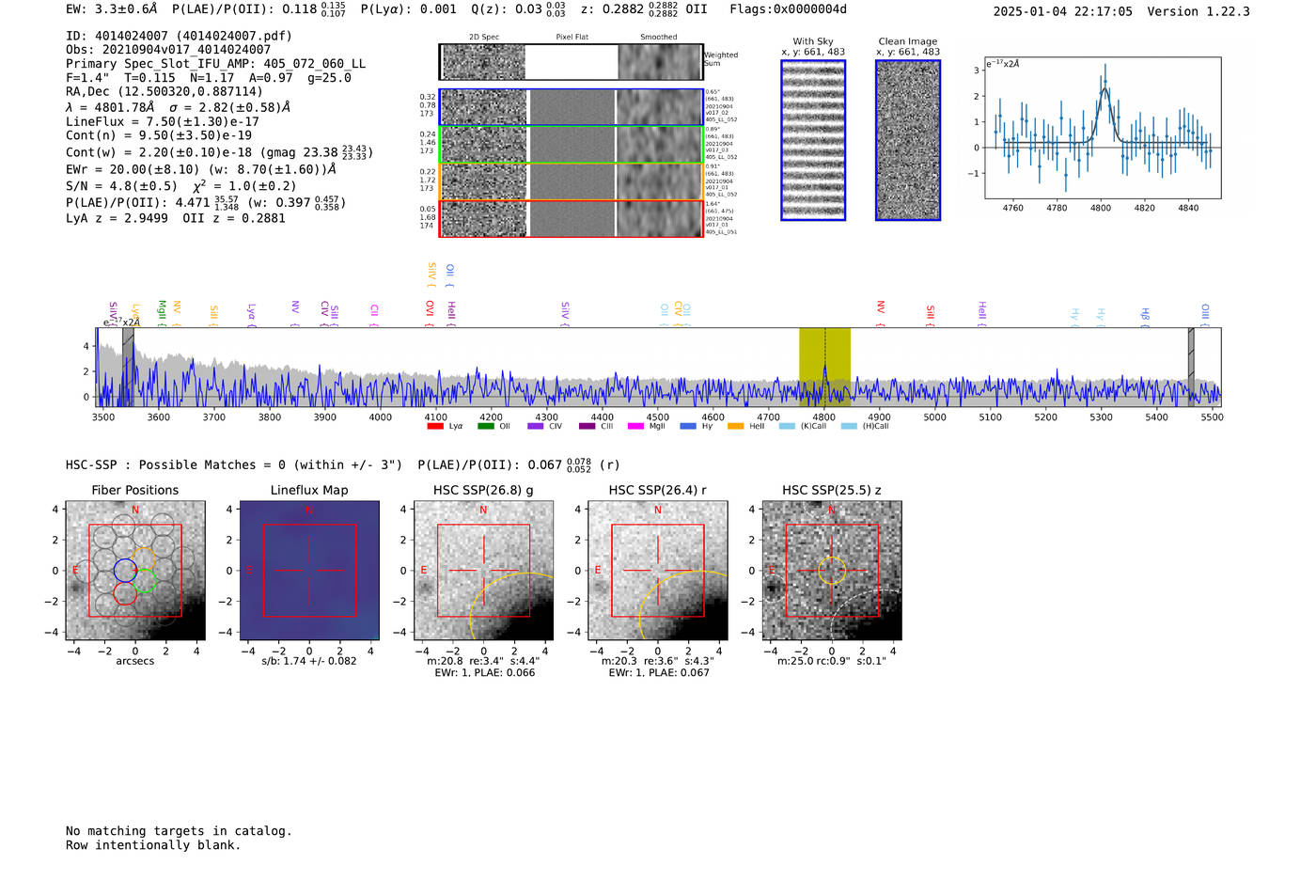Click the orange fiber circle in Fiber Positions

tap(144, 558)
